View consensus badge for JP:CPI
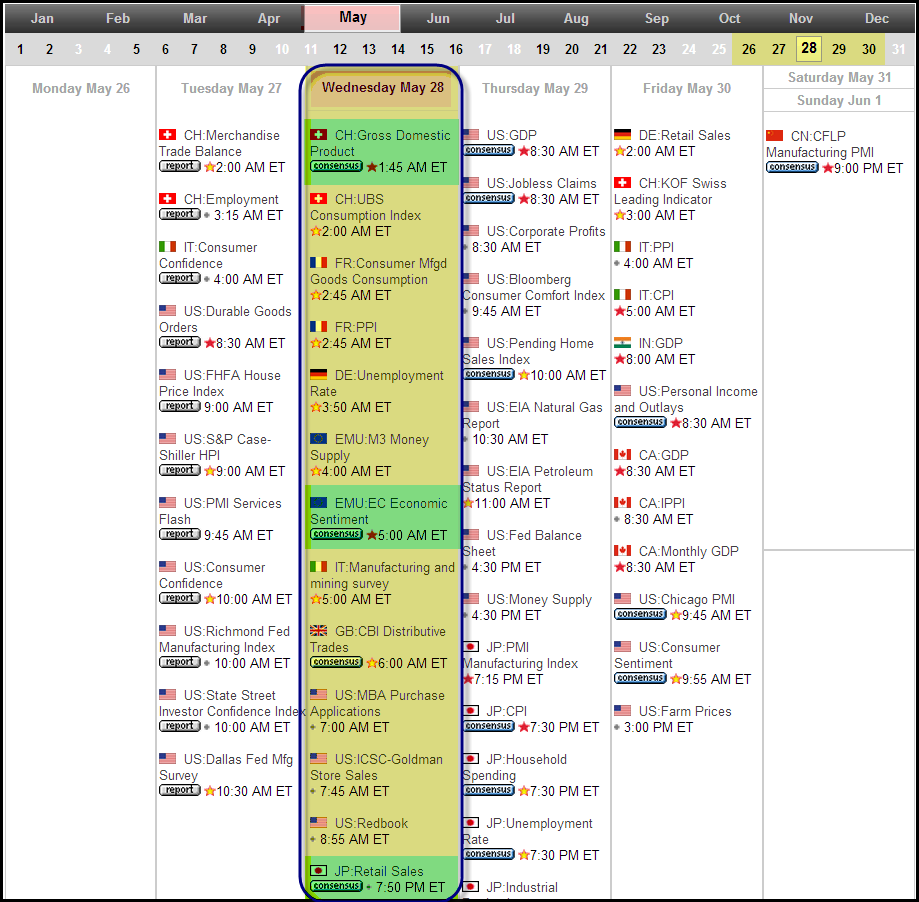Image resolution: width=919 pixels, height=902 pixels. (488, 726)
